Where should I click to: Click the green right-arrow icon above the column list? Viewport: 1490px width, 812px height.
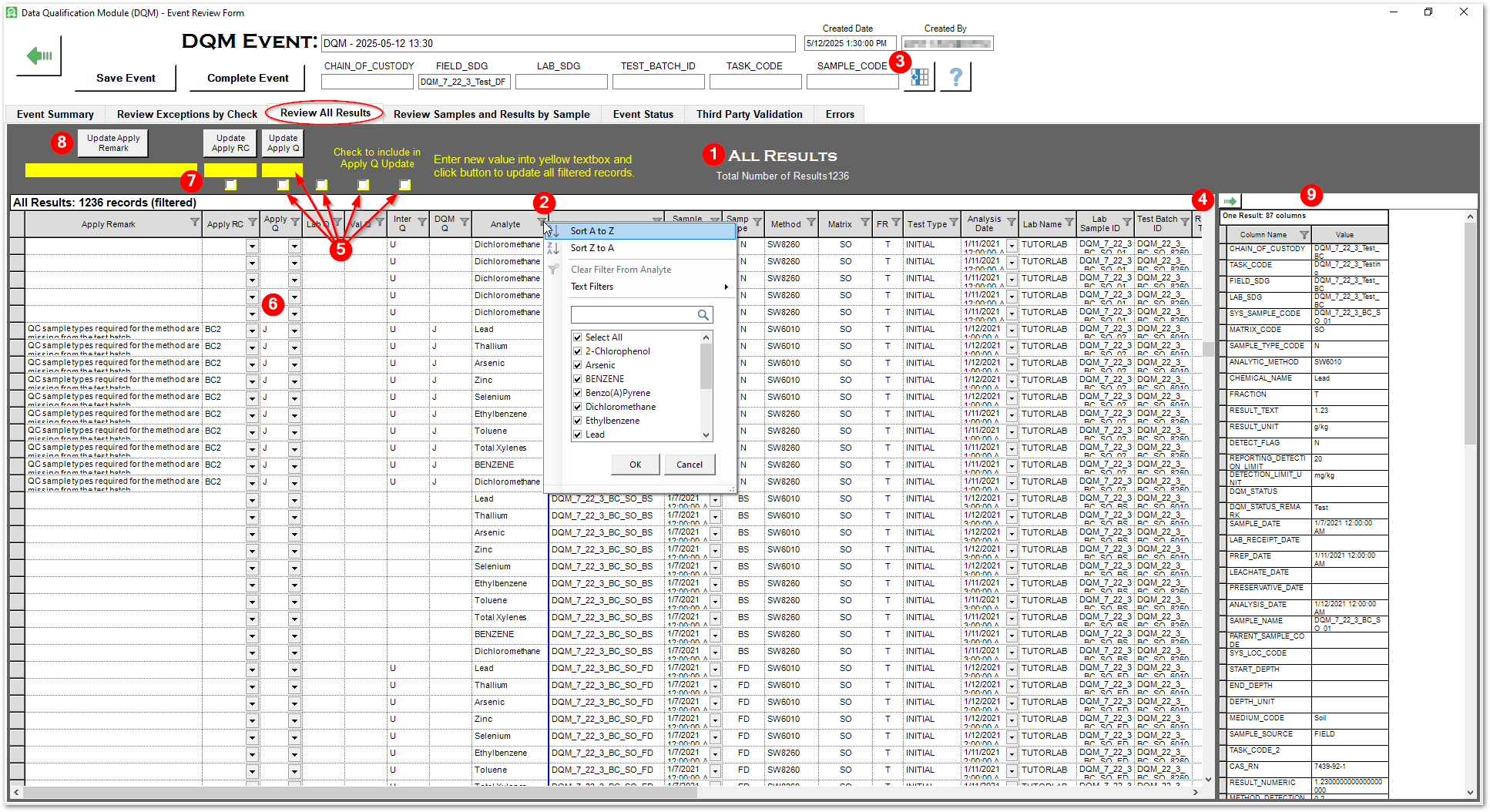point(1230,200)
